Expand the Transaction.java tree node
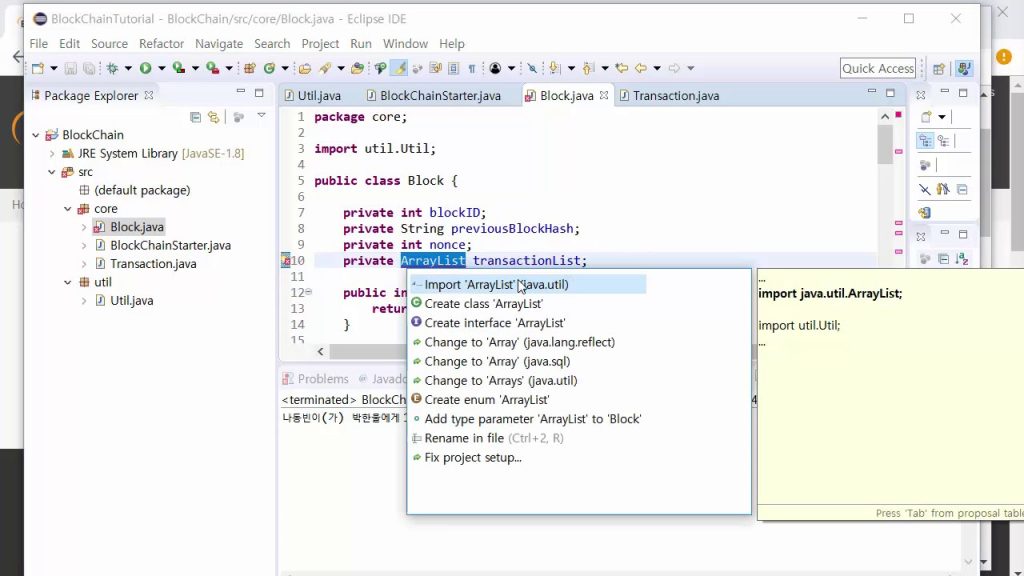This screenshot has height=576, width=1024. (84, 264)
